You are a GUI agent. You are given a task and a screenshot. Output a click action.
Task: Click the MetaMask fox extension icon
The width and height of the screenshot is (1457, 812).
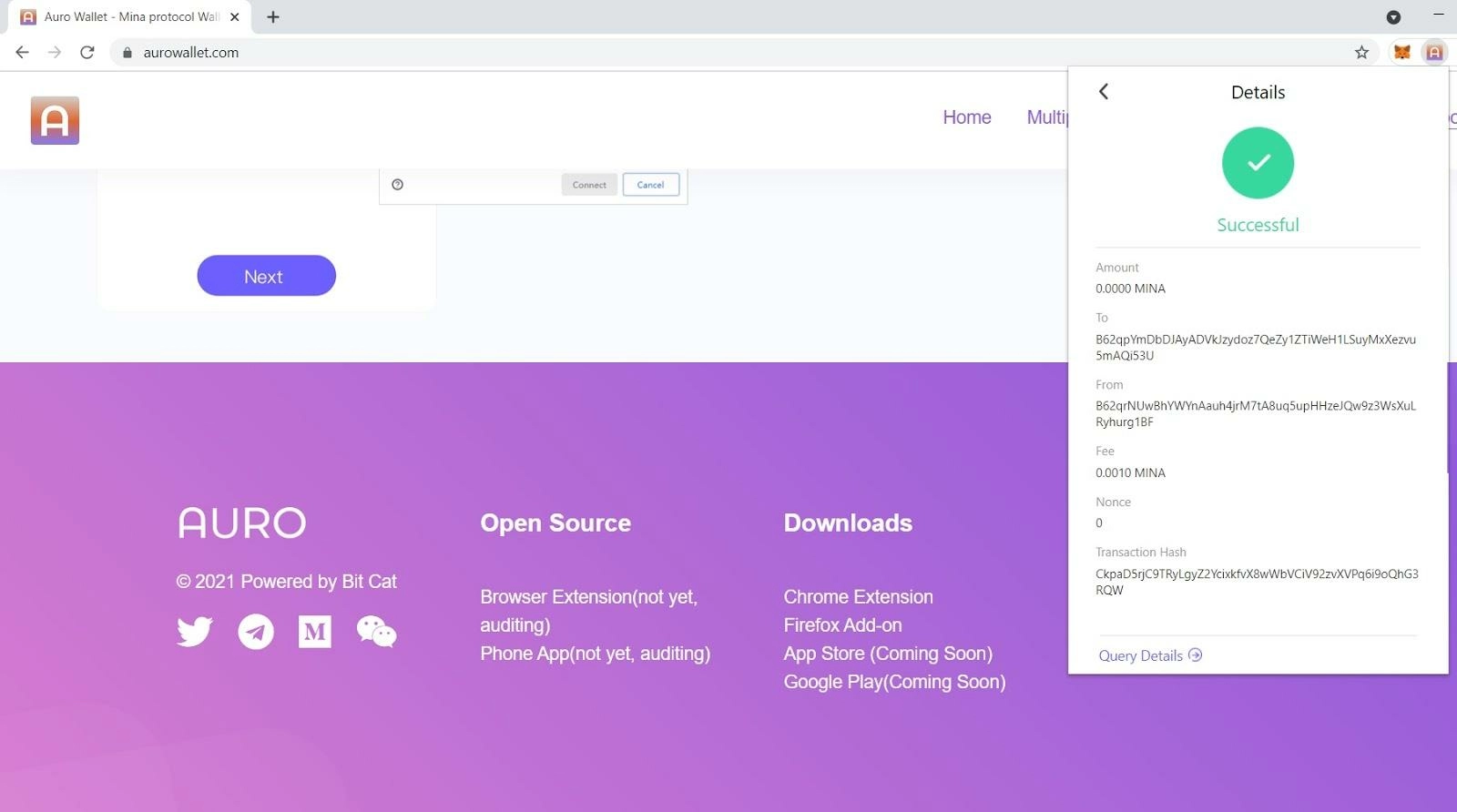[1402, 52]
